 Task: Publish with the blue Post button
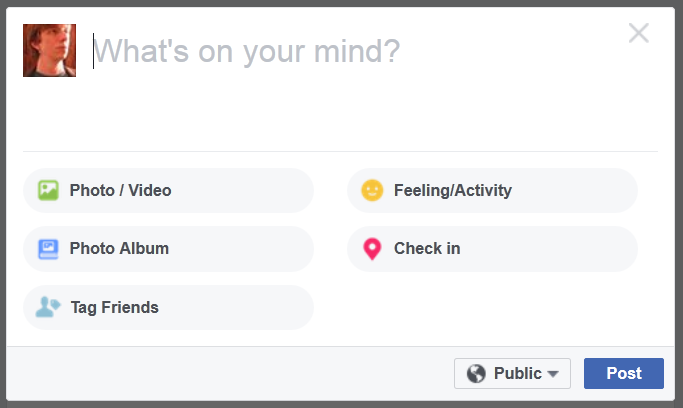pyautogui.click(x=624, y=374)
